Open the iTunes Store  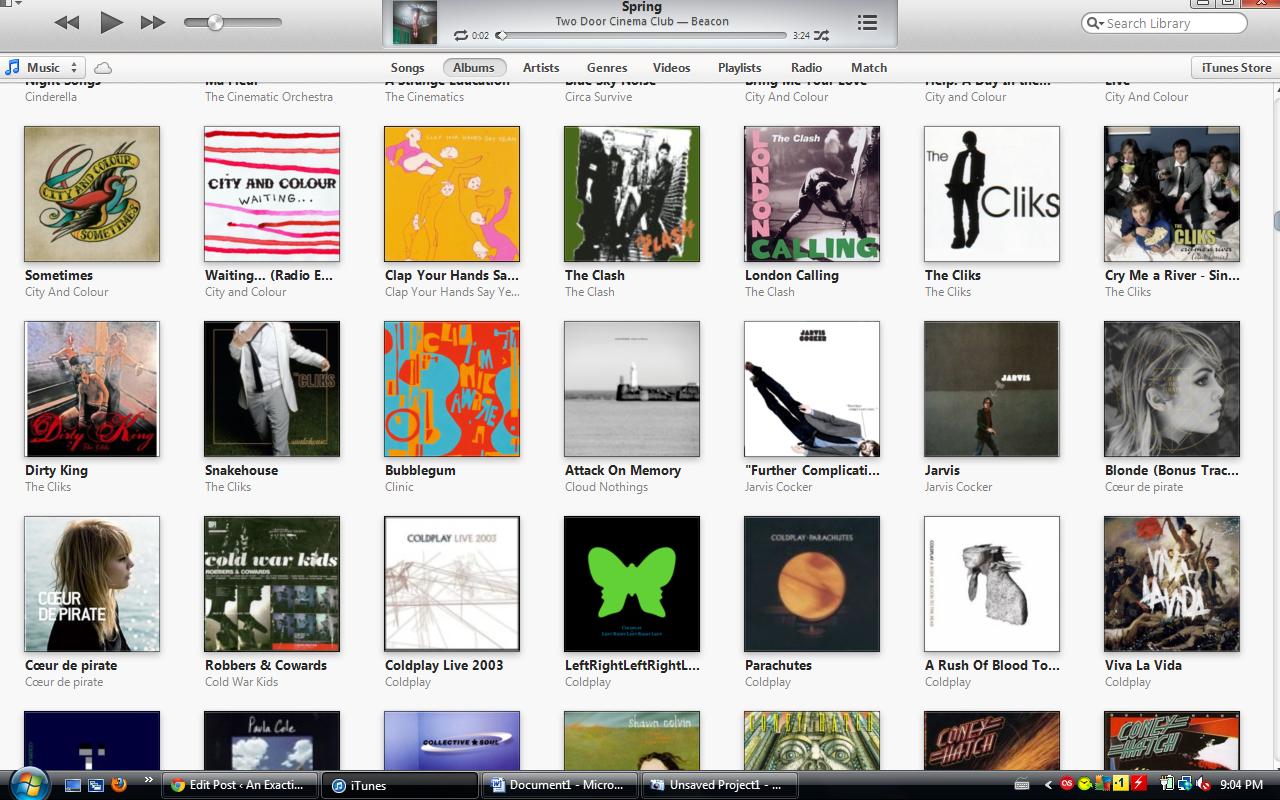point(1235,68)
